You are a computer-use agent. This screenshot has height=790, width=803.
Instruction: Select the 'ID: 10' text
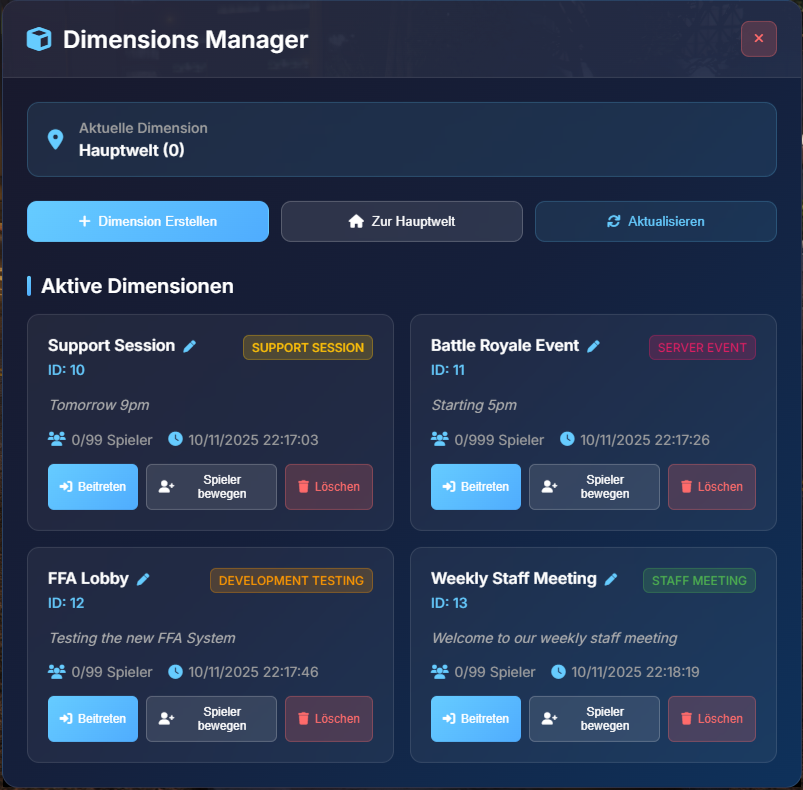click(x=67, y=370)
